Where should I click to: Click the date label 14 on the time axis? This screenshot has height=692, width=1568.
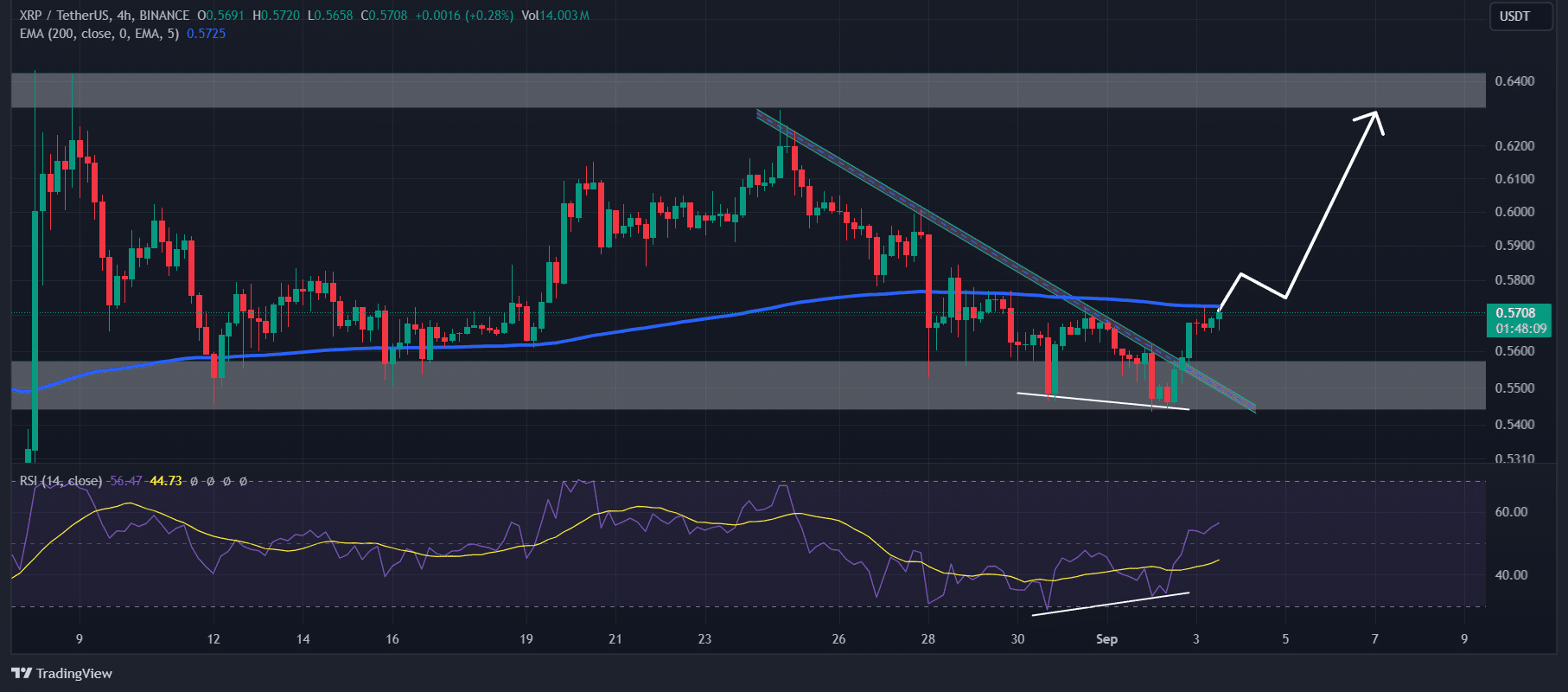coord(303,639)
